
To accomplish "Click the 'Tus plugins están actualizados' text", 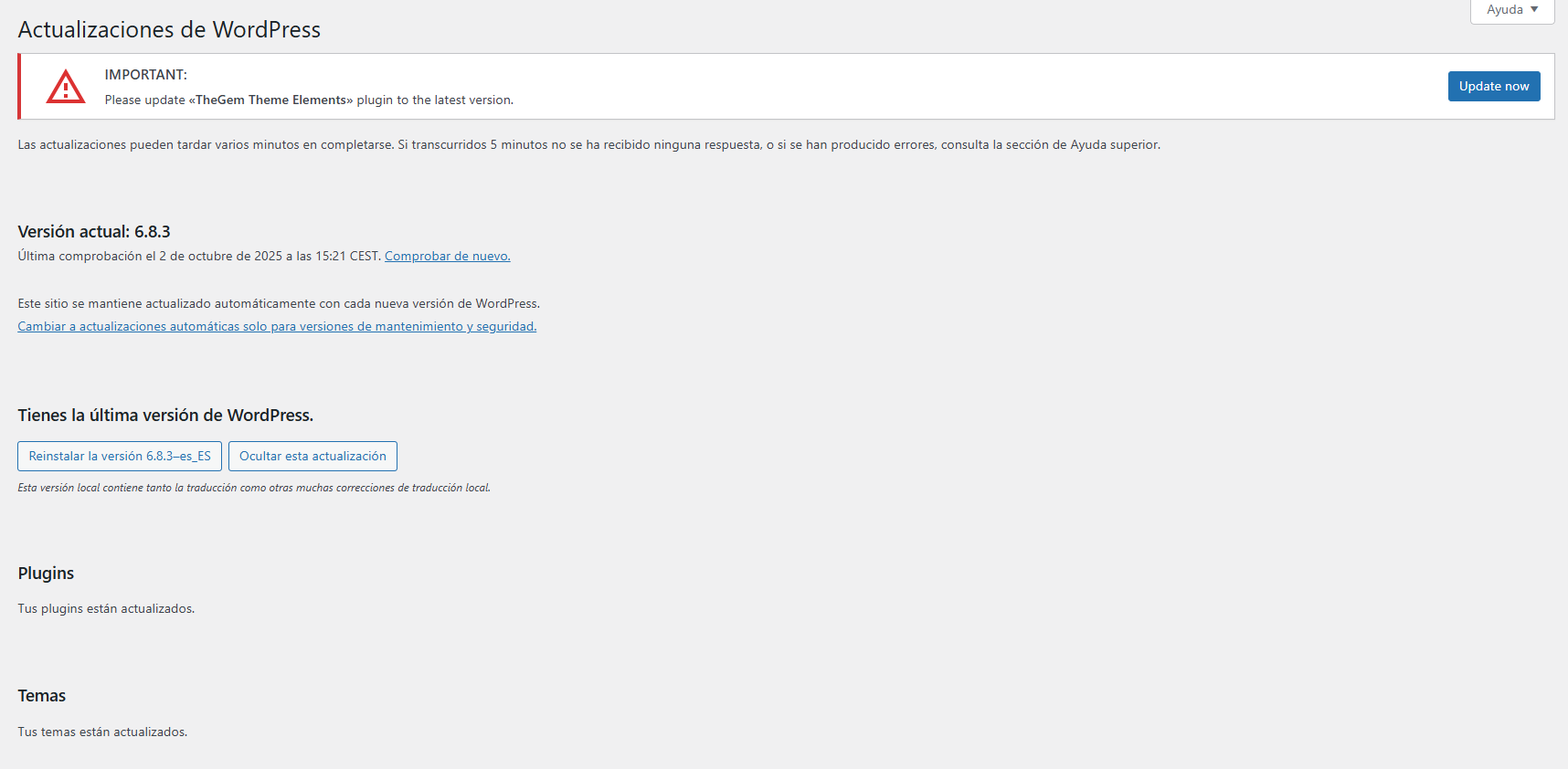I will click(106, 608).
